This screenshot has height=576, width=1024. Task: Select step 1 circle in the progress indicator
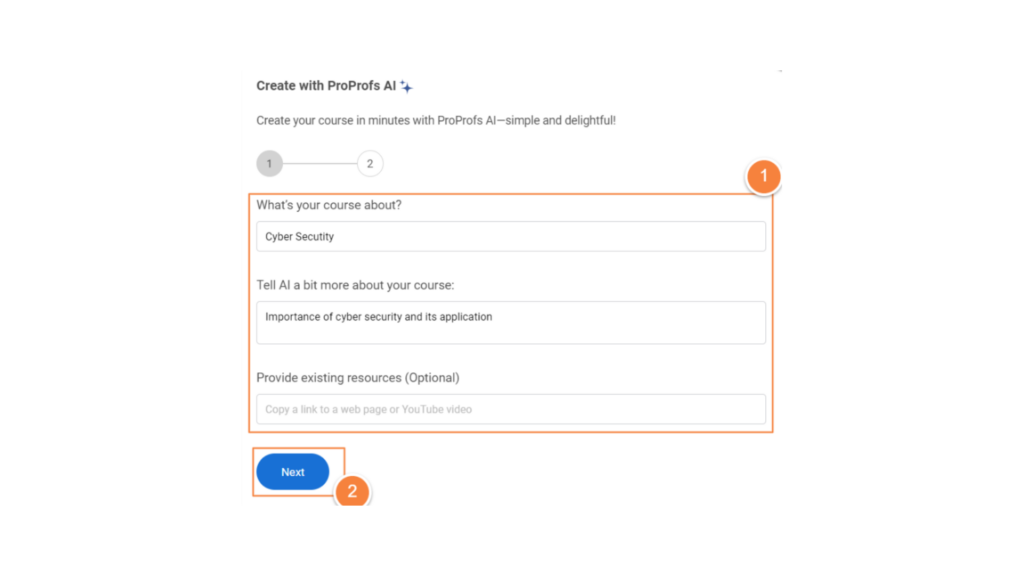(x=269, y=163)
